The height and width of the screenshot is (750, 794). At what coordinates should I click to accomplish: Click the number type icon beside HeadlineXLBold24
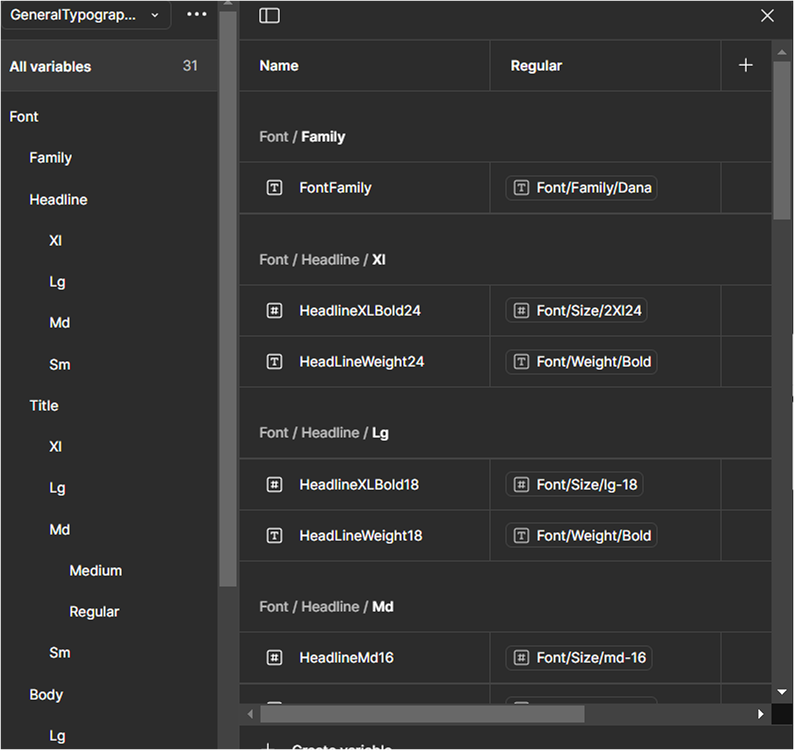coord(274,311)
